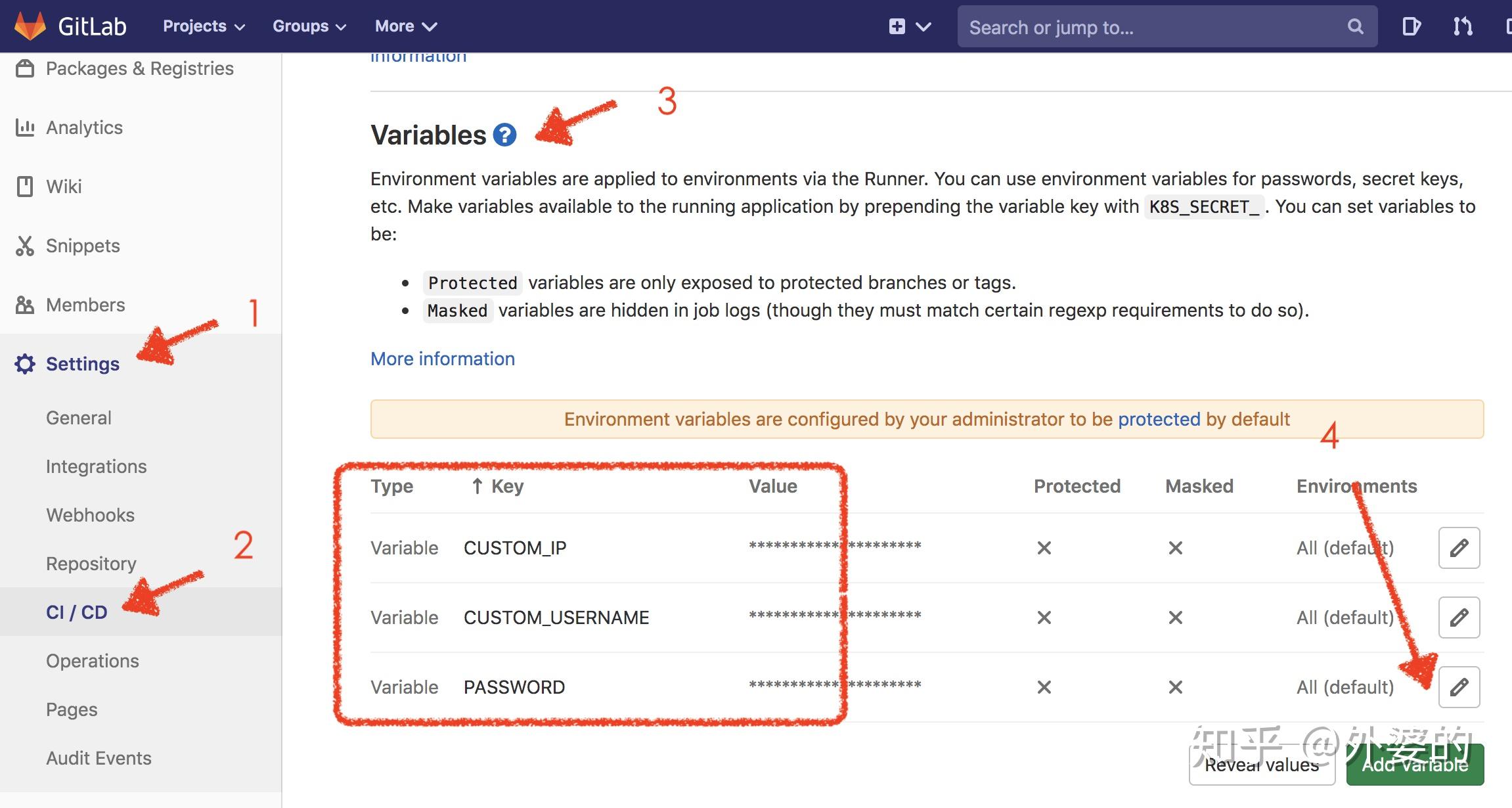Open the More information link
This screenshot has width=1512, height=808.
(x=442, y=359)
